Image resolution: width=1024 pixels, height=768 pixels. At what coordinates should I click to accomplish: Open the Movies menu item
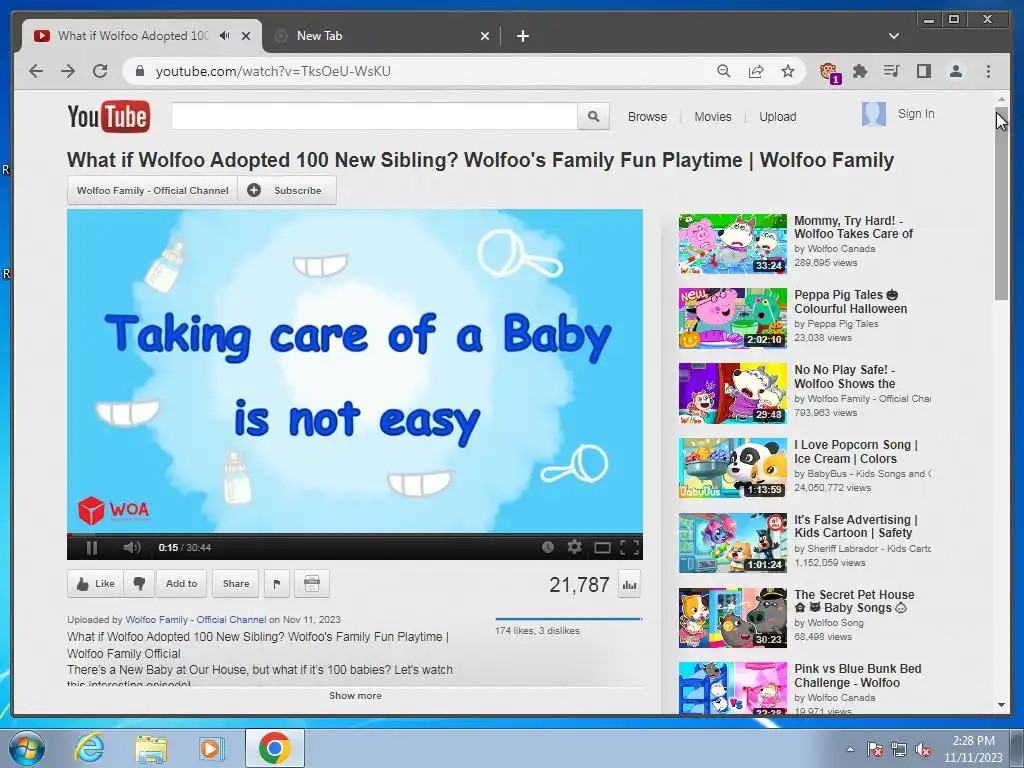(x=712, y=117)
